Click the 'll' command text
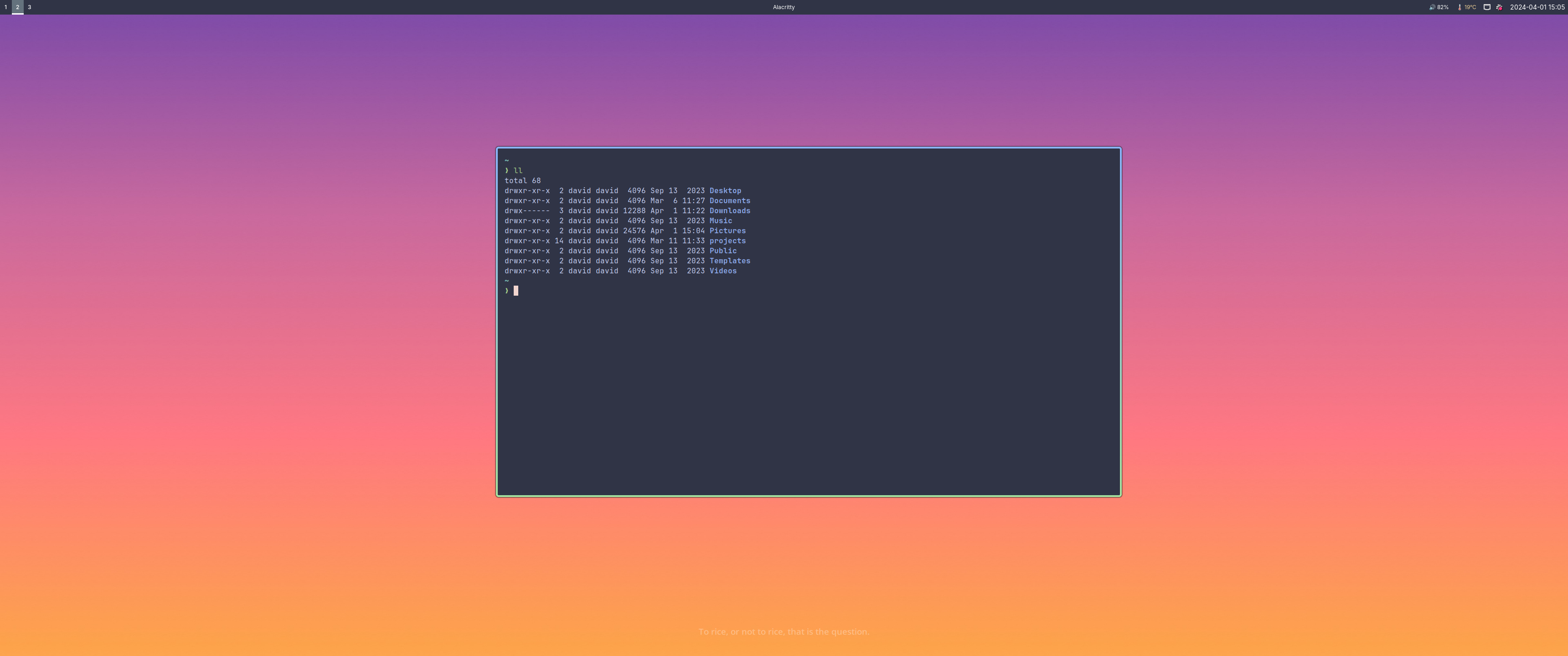The height and width of the screenshot is (656, 1568). (x=518, y=170)
